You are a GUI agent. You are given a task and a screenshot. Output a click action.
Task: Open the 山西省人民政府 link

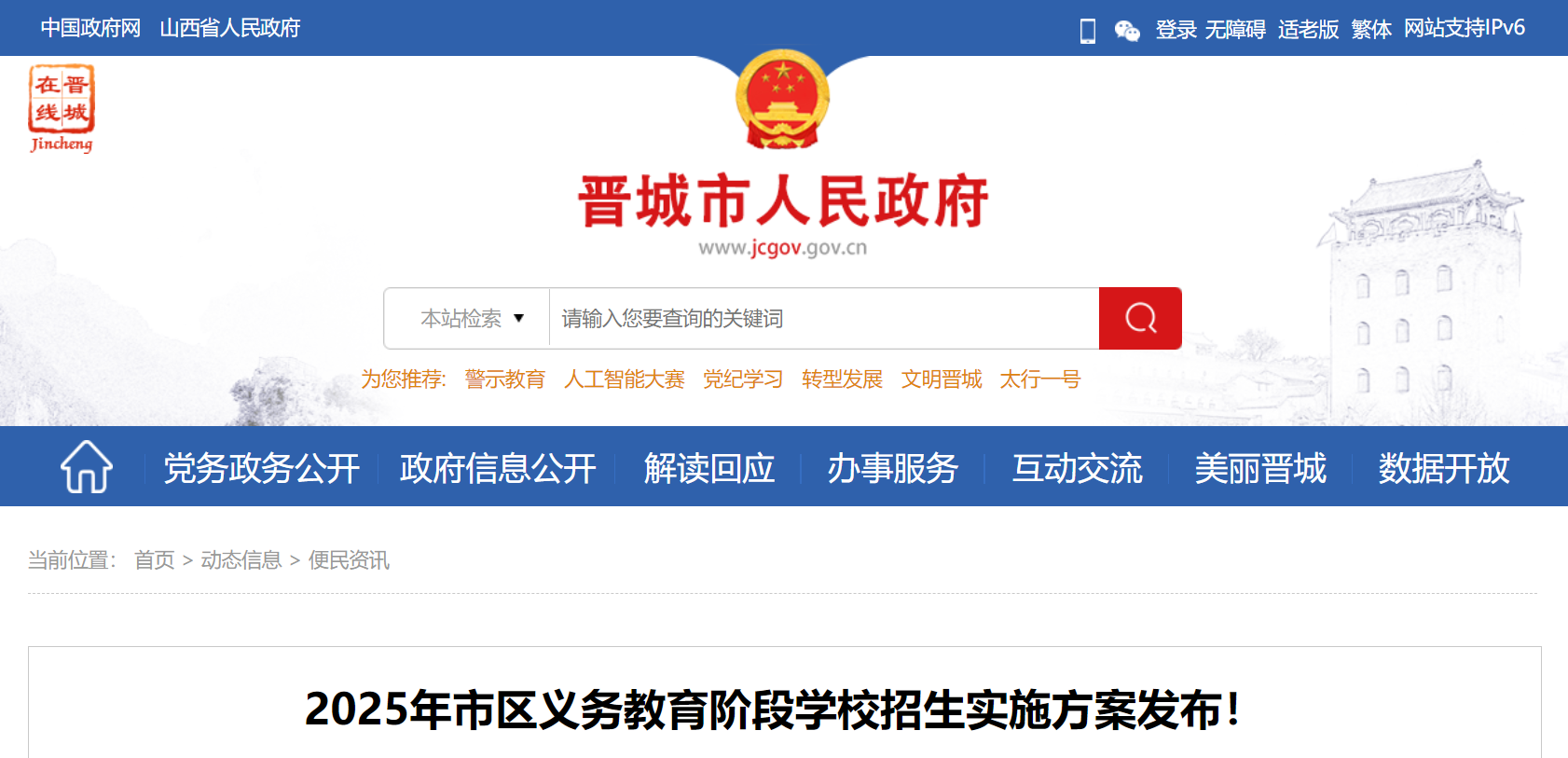[230, 28]
